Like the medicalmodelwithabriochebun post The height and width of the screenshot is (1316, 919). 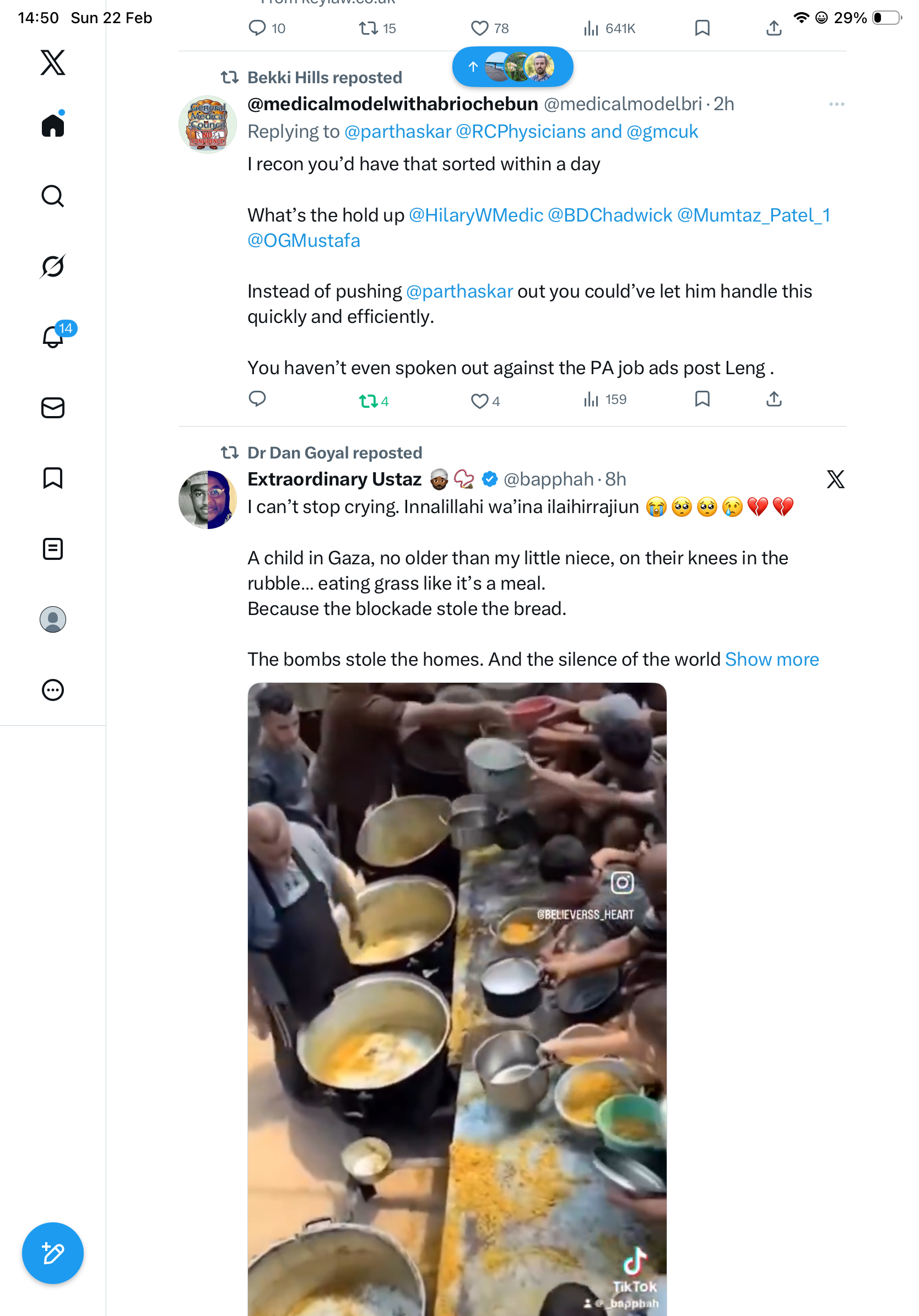pos(479,401)
